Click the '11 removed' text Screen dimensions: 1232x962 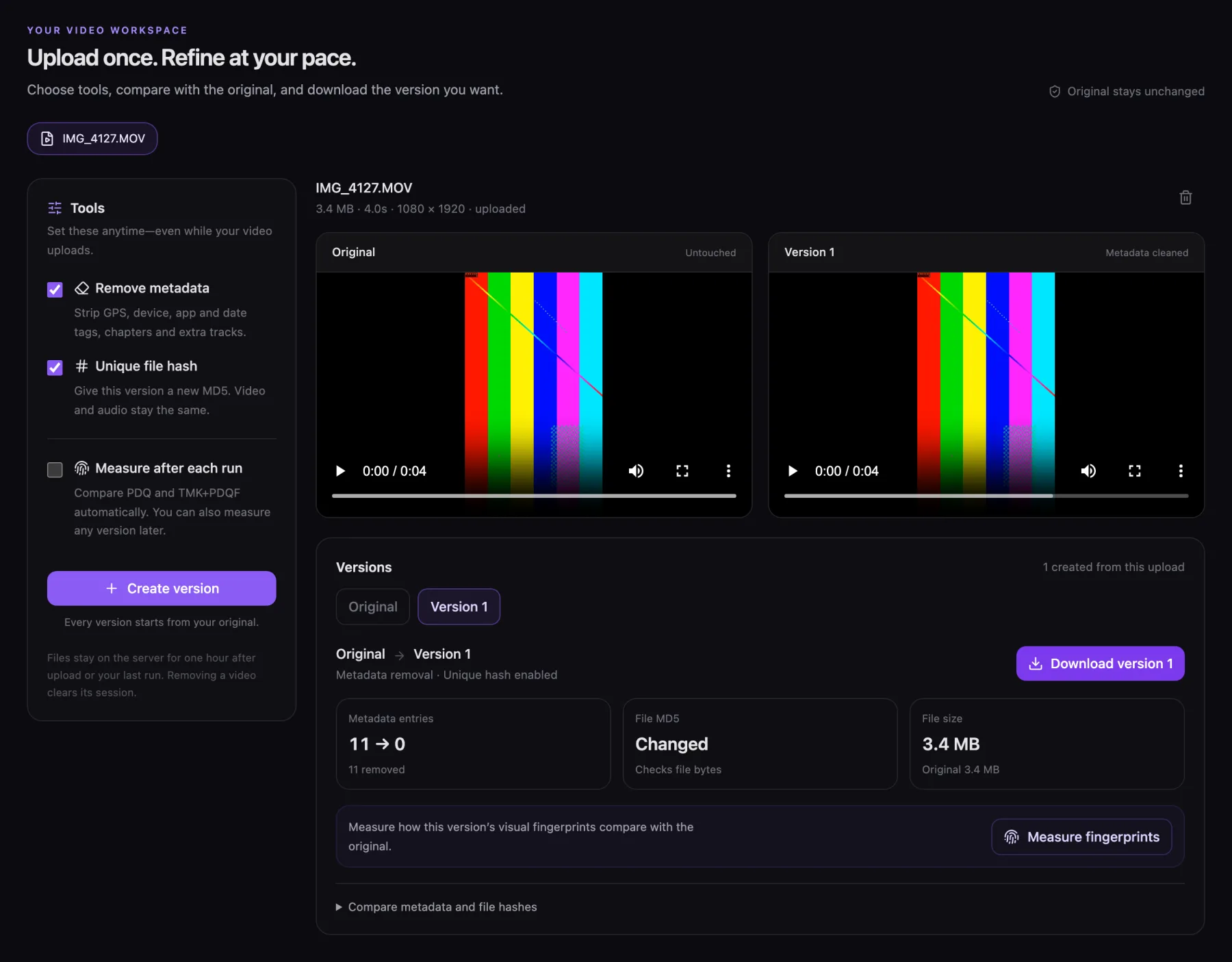click(376, 770)
